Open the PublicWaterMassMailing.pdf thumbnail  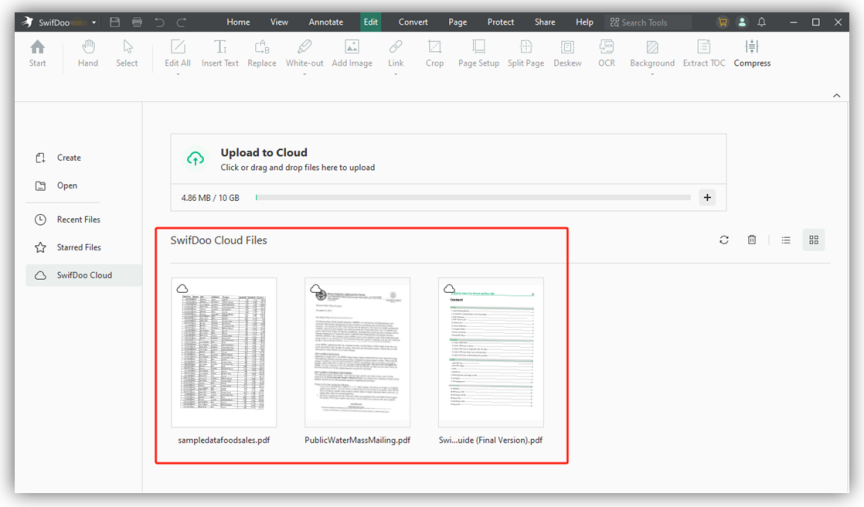coord(357,352)
